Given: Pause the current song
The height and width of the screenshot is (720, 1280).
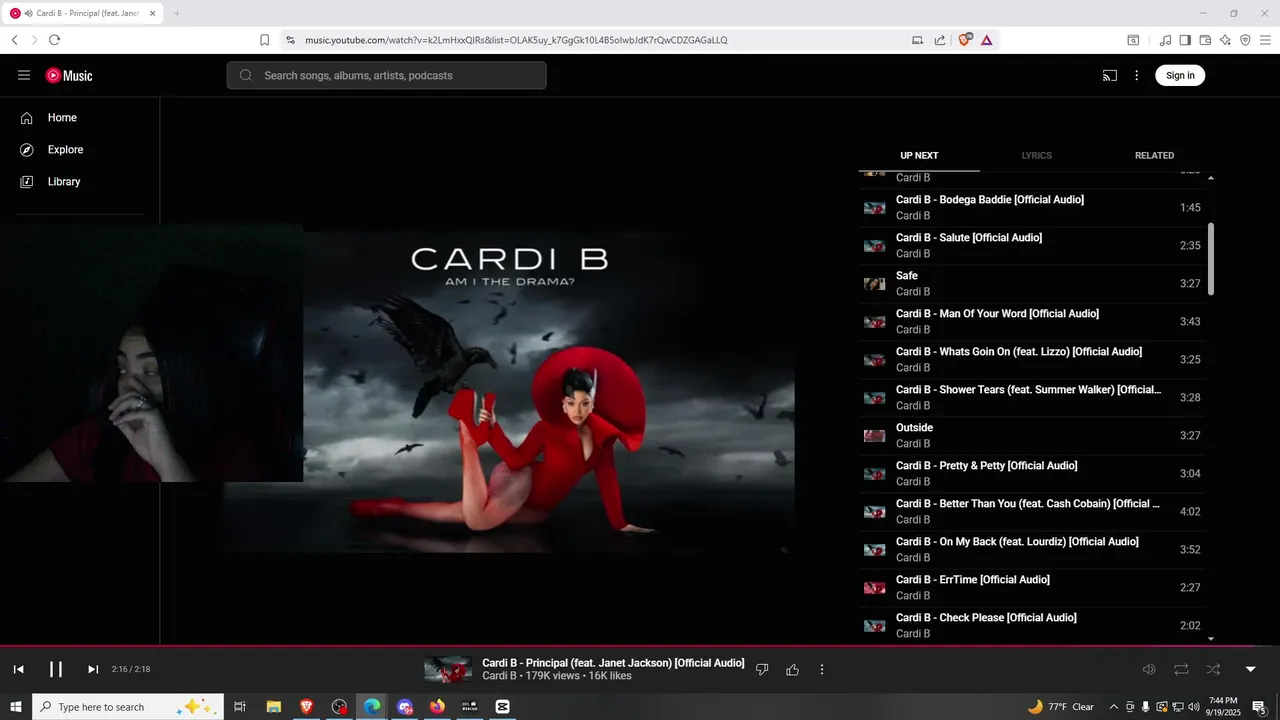Looking at the screenshot, I should point(56,669).
